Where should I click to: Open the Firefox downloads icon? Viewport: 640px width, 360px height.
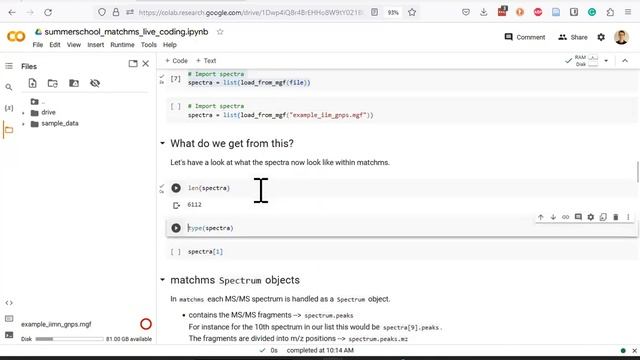(484, 12)
